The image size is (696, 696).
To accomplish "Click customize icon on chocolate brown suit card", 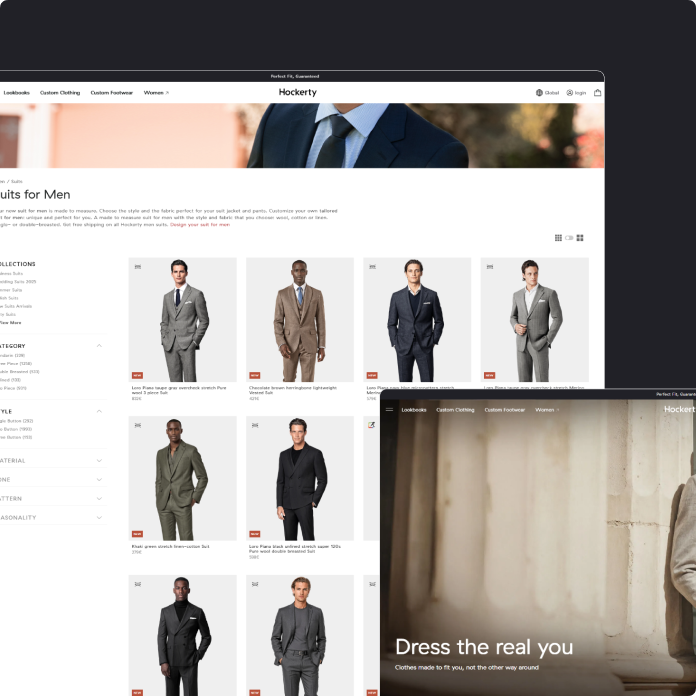I will 254,267.
